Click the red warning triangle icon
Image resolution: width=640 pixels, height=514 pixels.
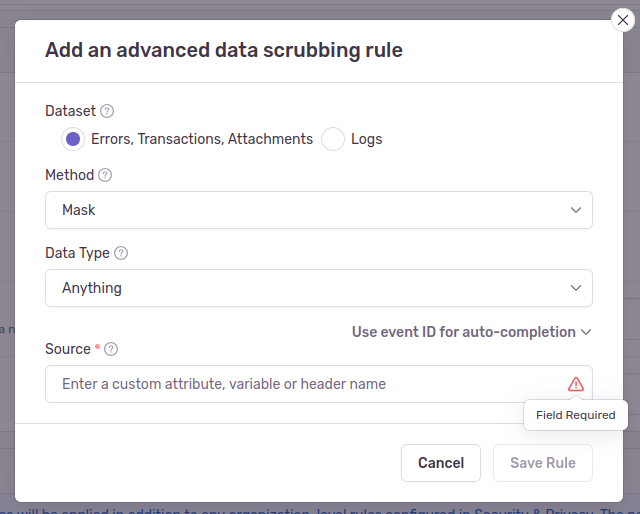(575, 384)
